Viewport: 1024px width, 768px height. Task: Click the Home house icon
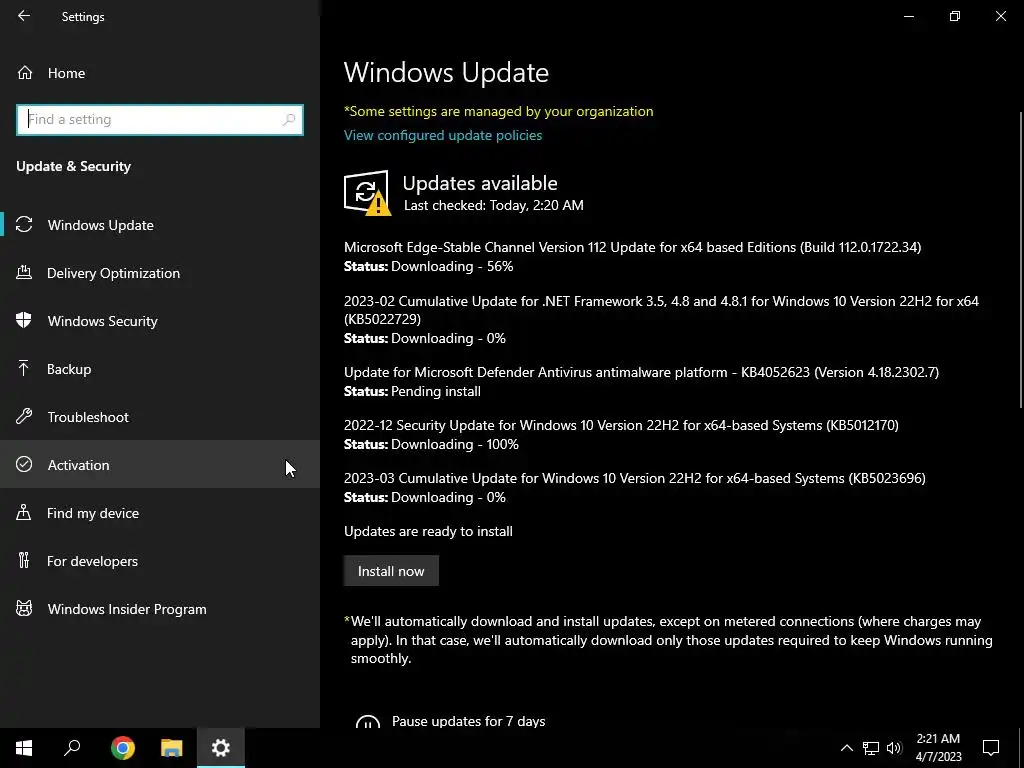click(x=25, y=72)
